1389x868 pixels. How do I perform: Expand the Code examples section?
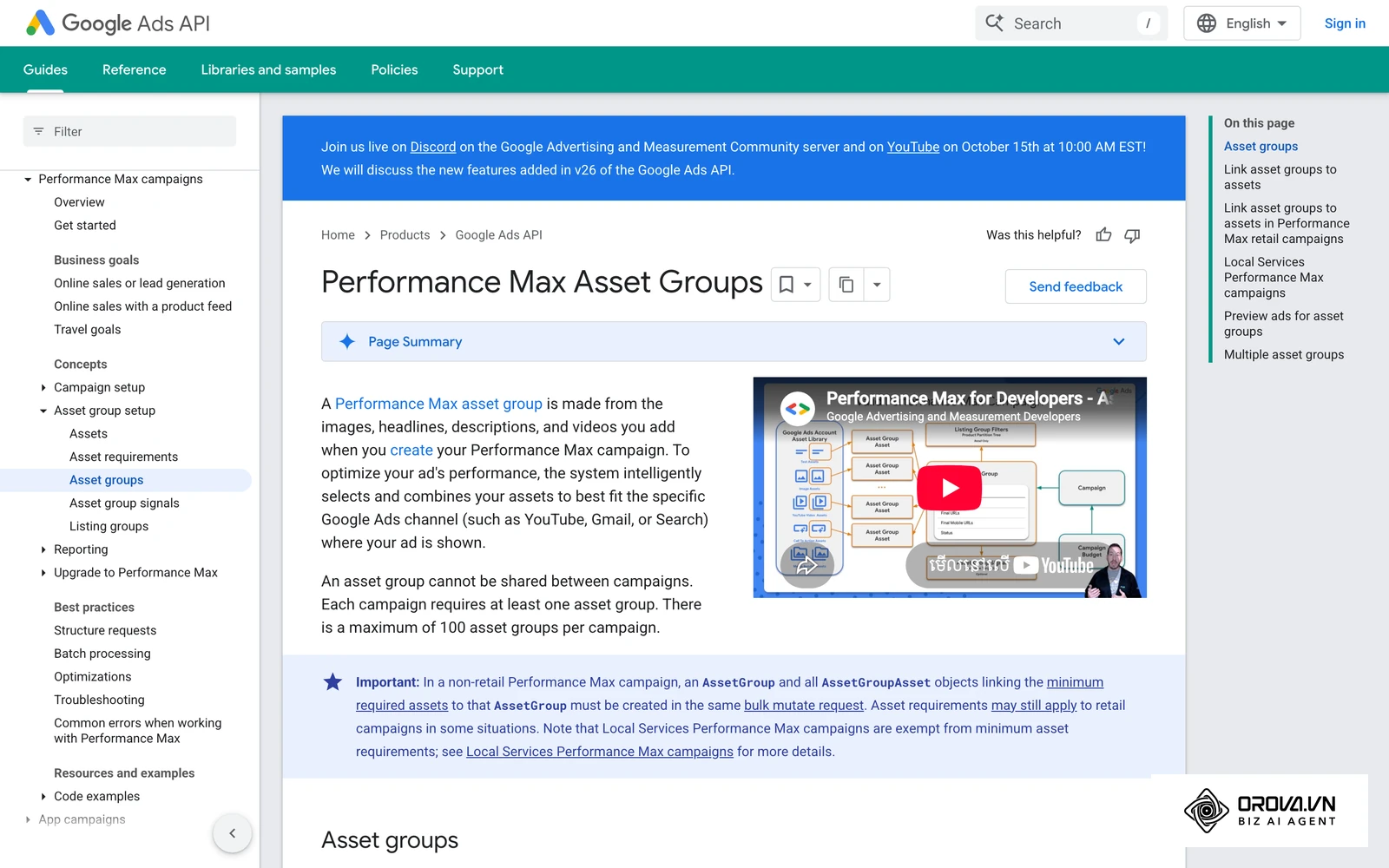point(43,797)
